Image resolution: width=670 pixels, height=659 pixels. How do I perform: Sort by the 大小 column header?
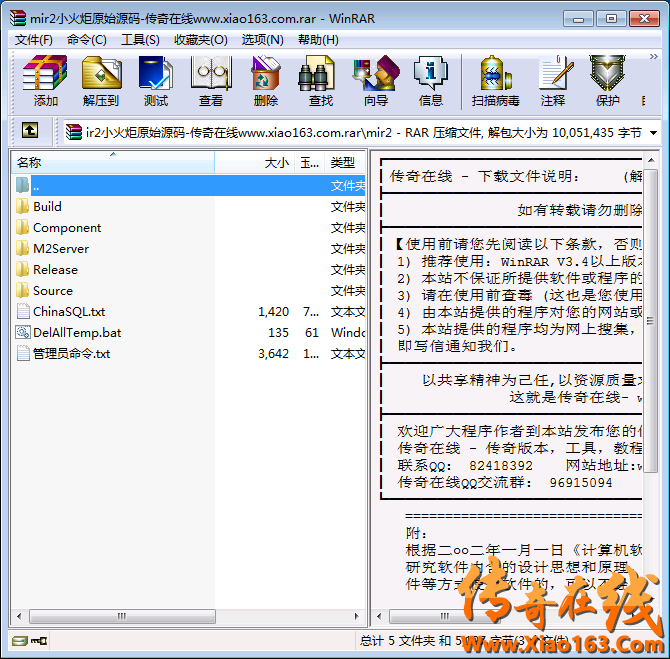point(254,162)
